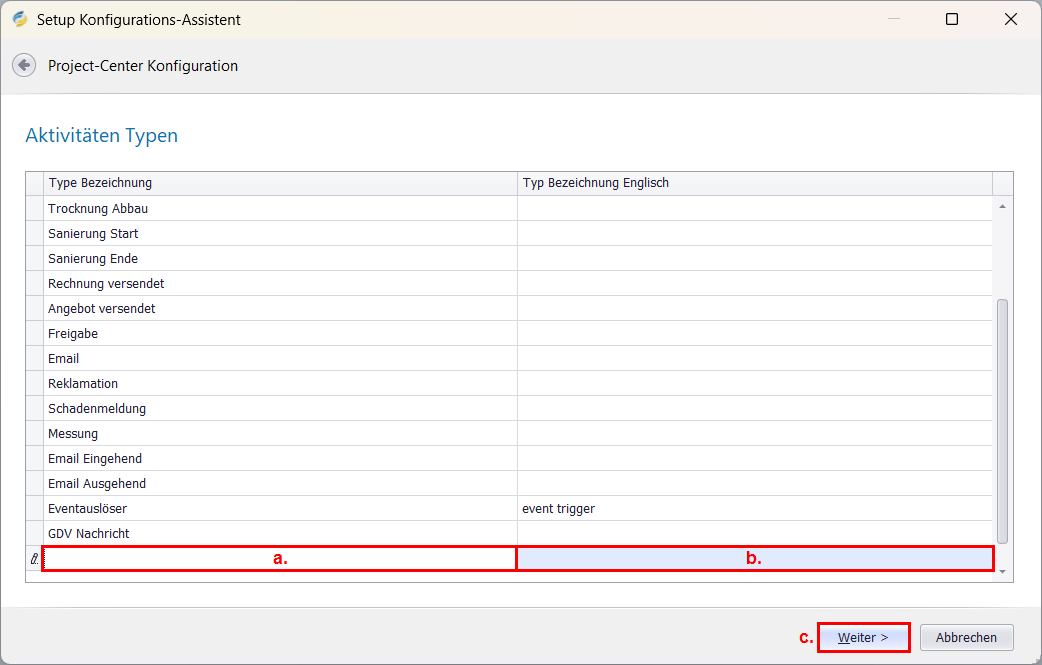Select the Schadenmeldung row
This screenshot has width=1042, height=665.
[97, 409]
